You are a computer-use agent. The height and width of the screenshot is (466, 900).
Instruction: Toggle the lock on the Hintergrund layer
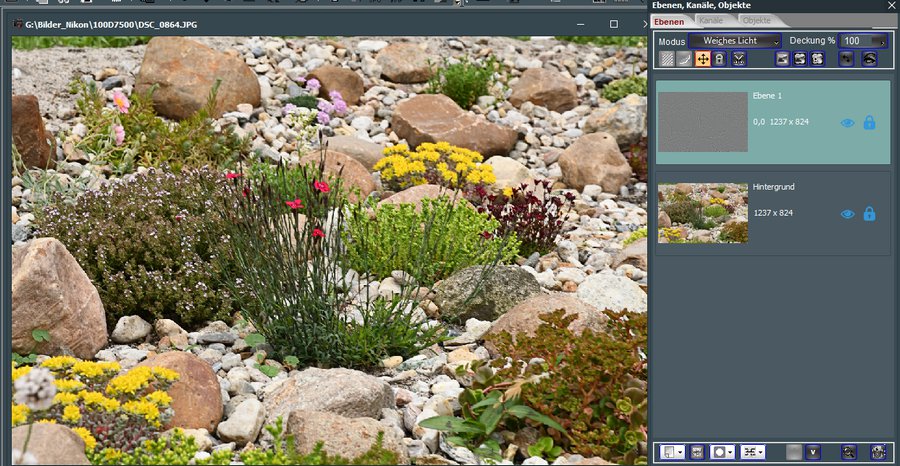869,214
